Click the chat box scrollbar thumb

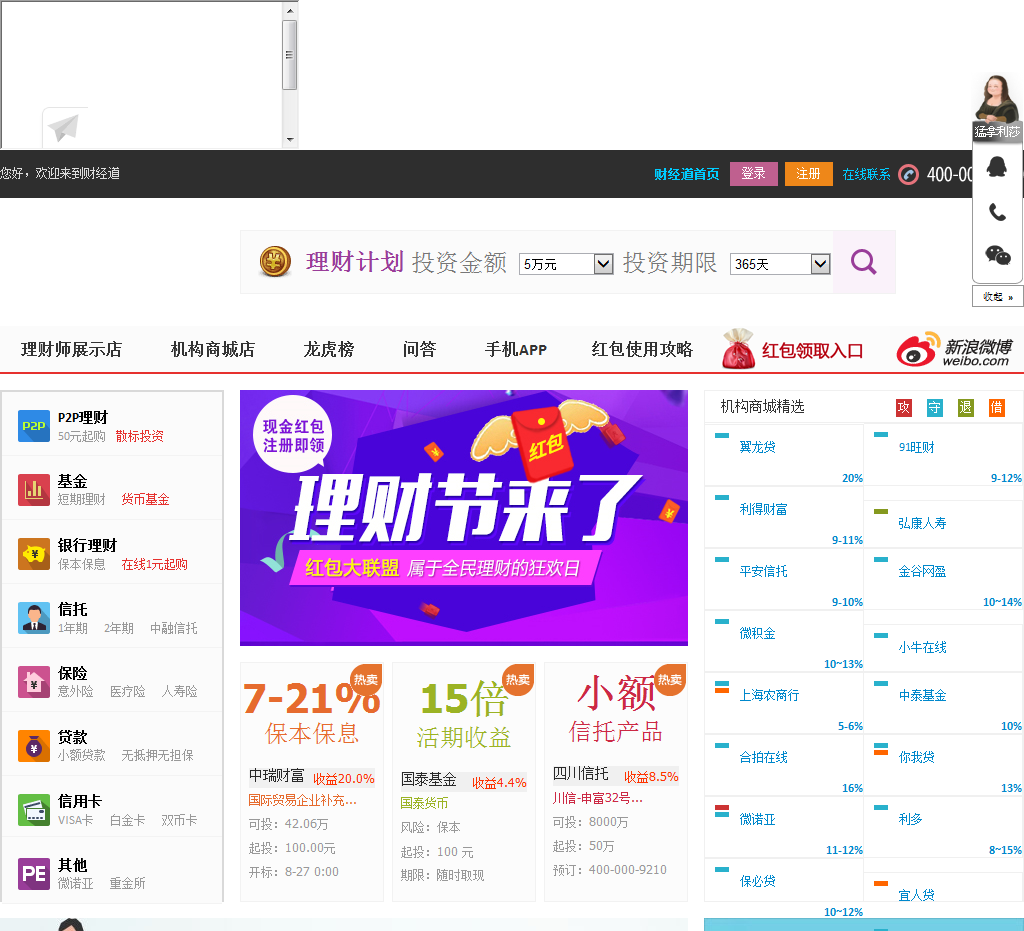point(289,55)
